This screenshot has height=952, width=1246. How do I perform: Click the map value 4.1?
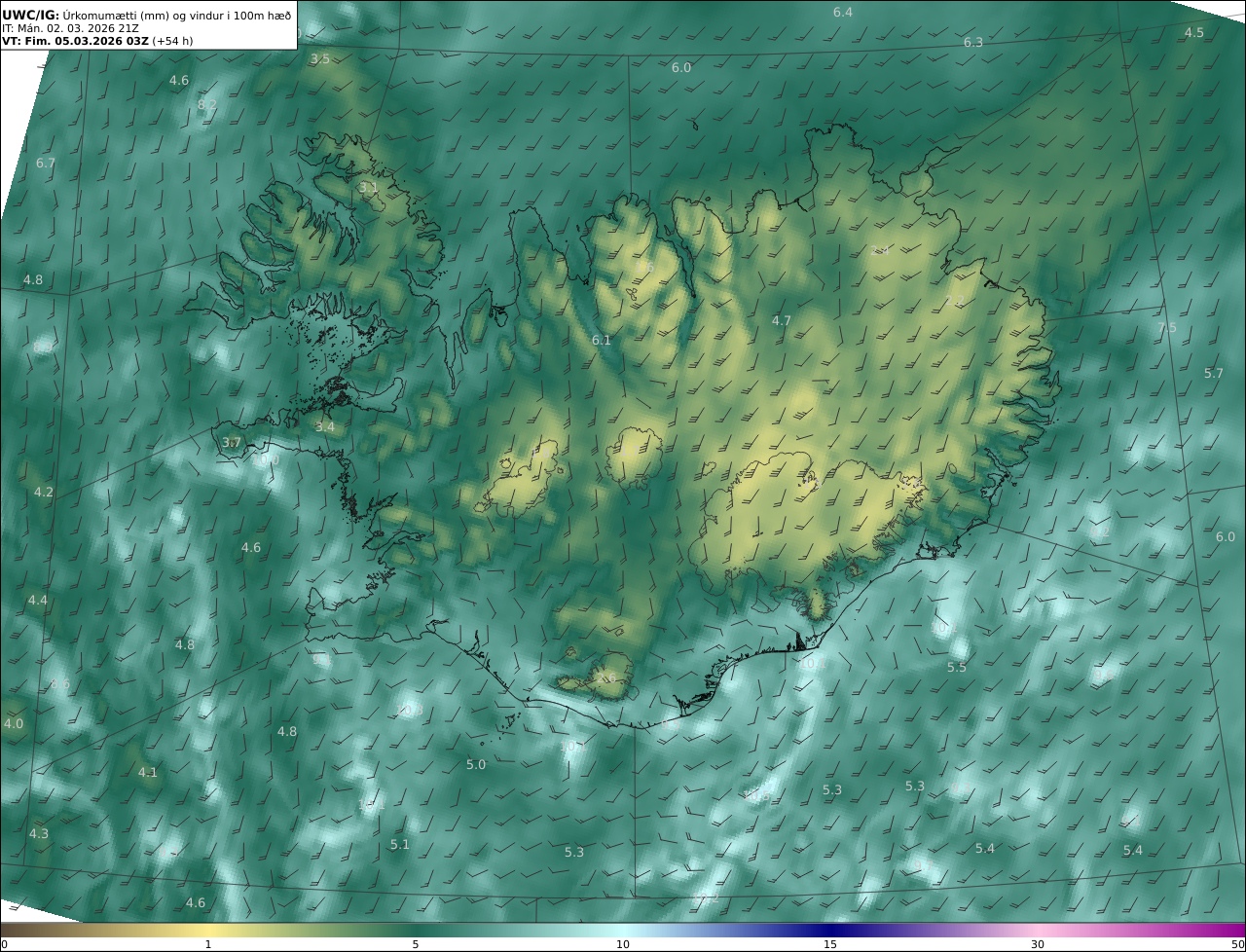click(147, 772)
